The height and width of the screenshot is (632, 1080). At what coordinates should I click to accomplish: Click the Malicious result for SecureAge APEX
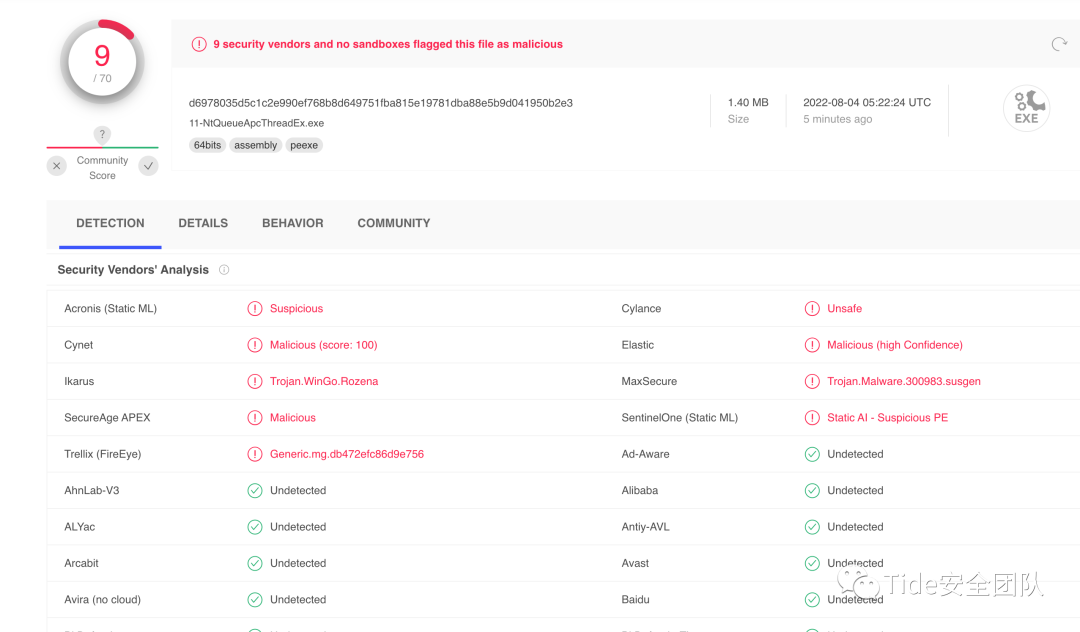click(293, 418)
